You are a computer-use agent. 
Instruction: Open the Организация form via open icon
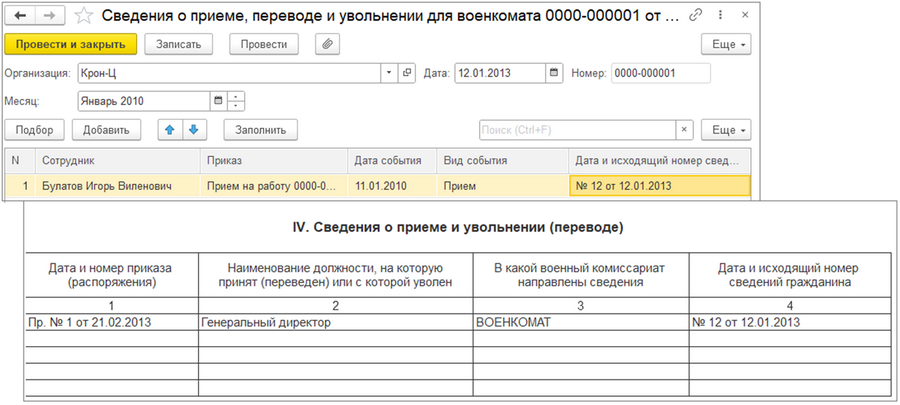[x=407, y=73]
